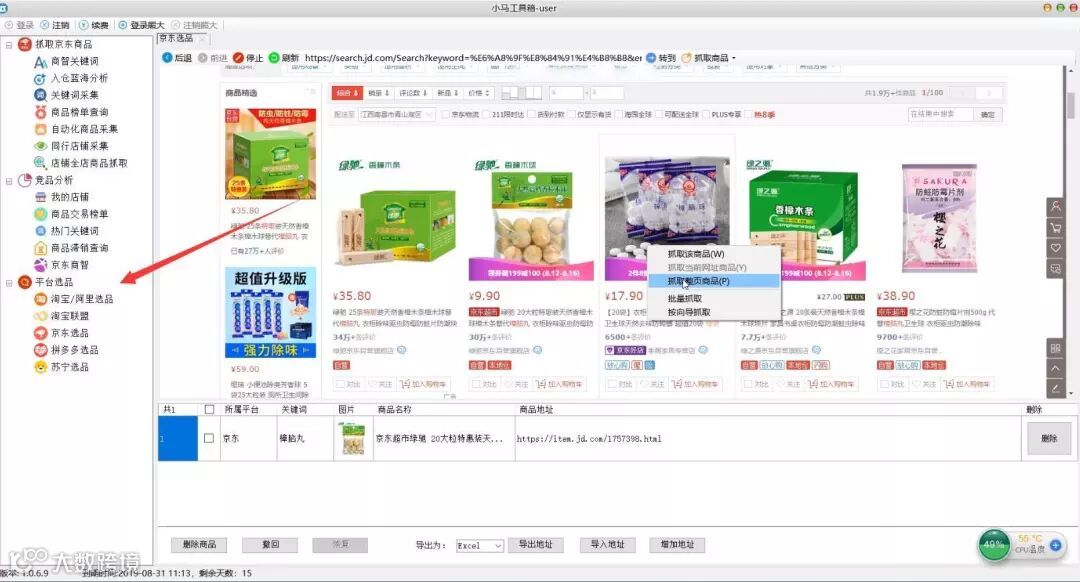Choose 批量抓取 from context menu

(x=714, y=298)
